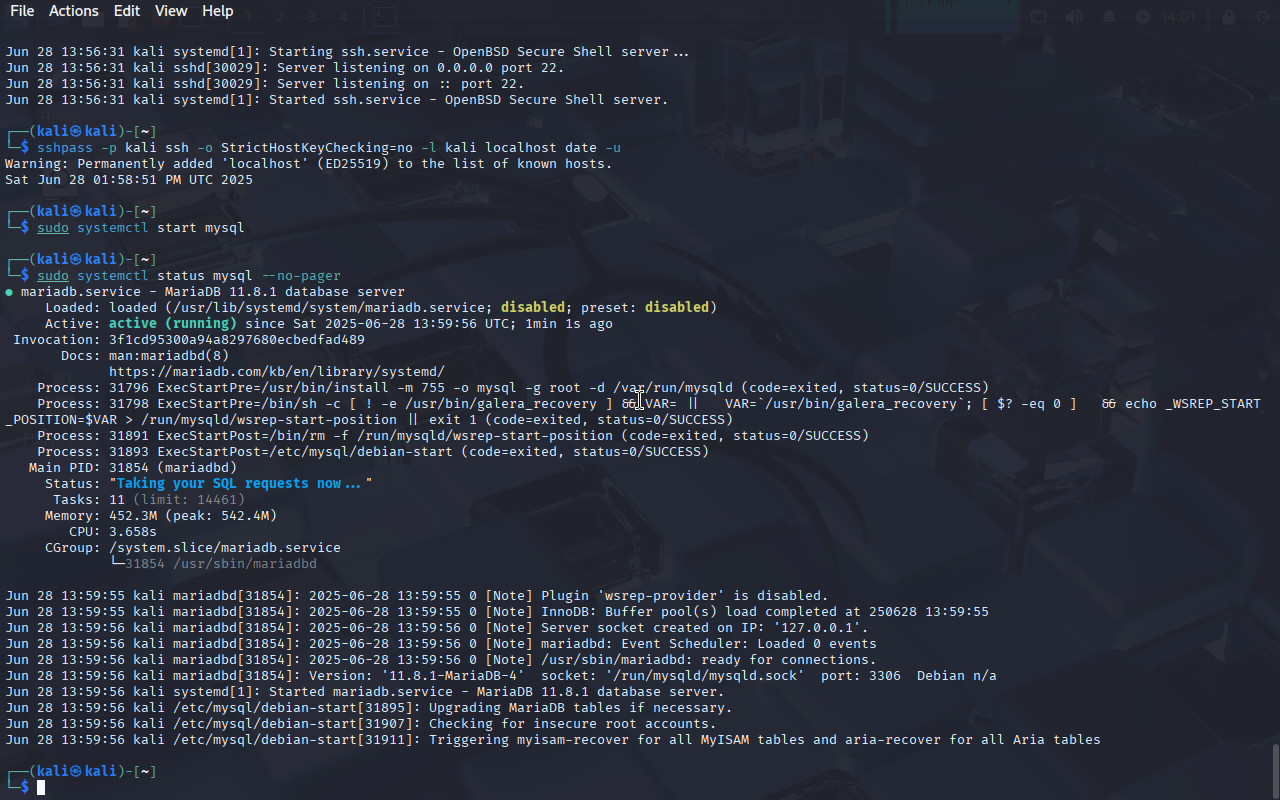Open the mariadb.com systemd documentation URL

click(277, 371)
